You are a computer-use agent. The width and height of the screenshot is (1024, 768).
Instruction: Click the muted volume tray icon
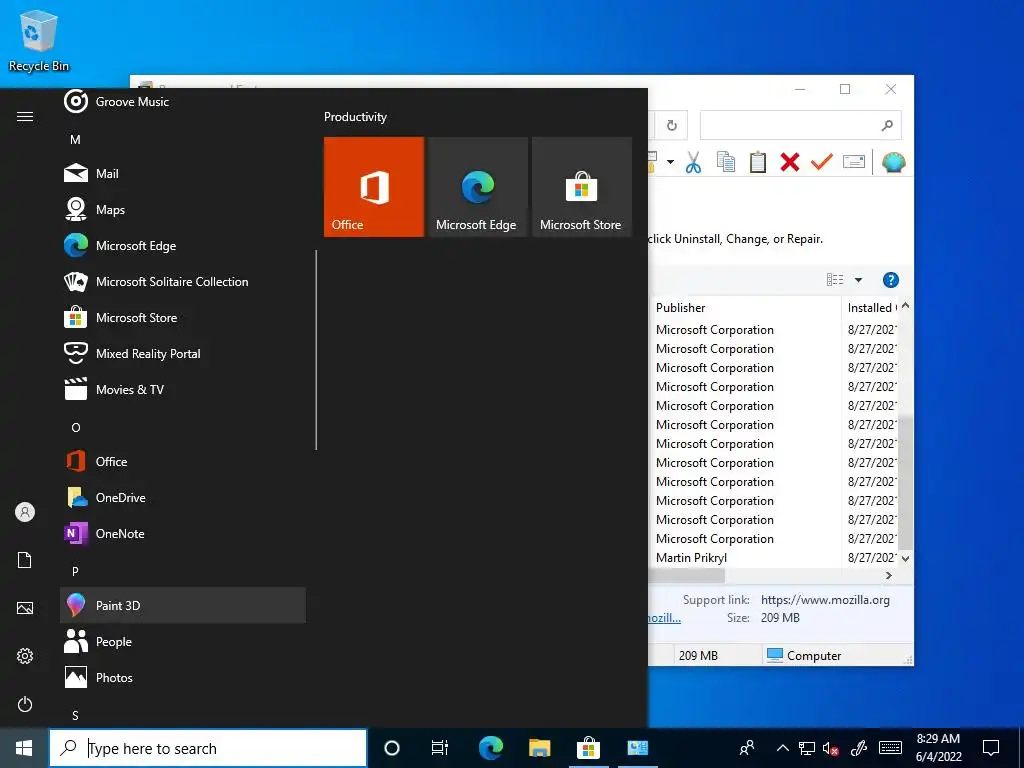(x=831, y=748)
